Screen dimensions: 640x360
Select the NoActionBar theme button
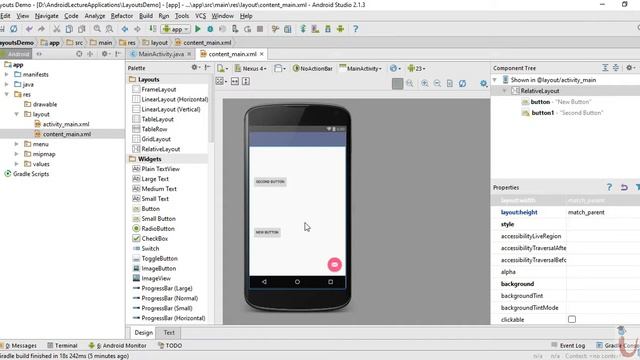313,69
